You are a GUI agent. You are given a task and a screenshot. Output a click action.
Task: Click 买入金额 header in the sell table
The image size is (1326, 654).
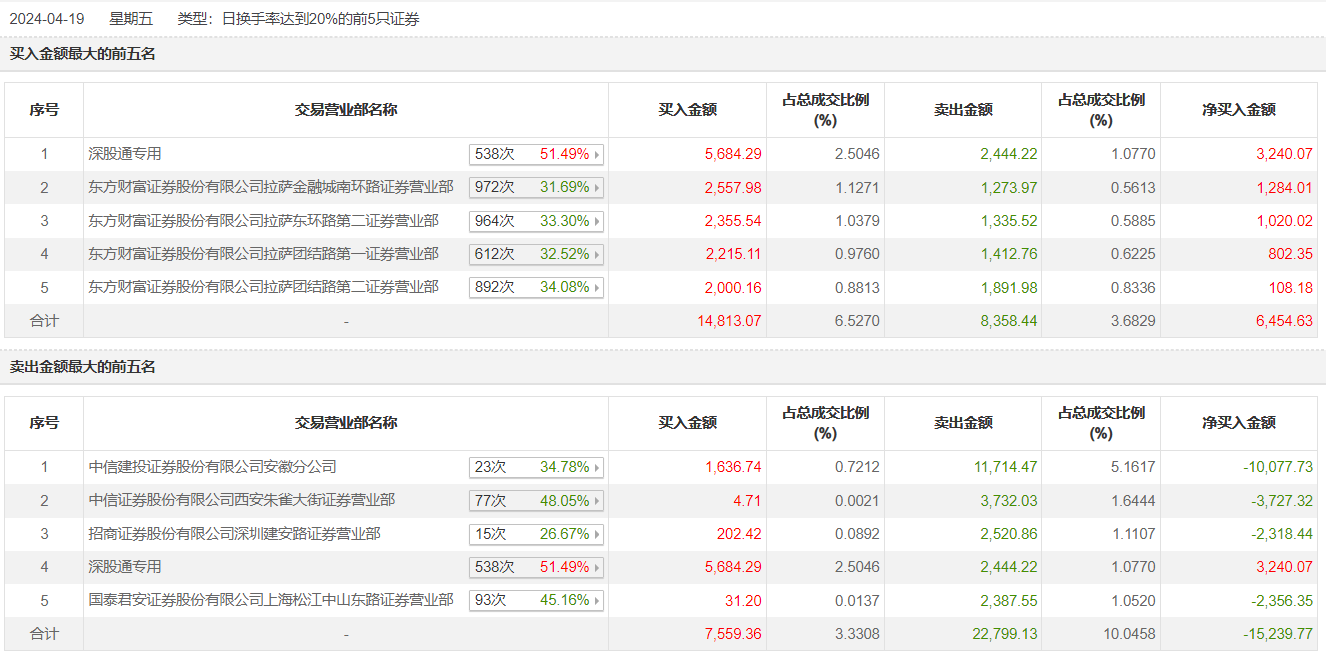(688, 423)
